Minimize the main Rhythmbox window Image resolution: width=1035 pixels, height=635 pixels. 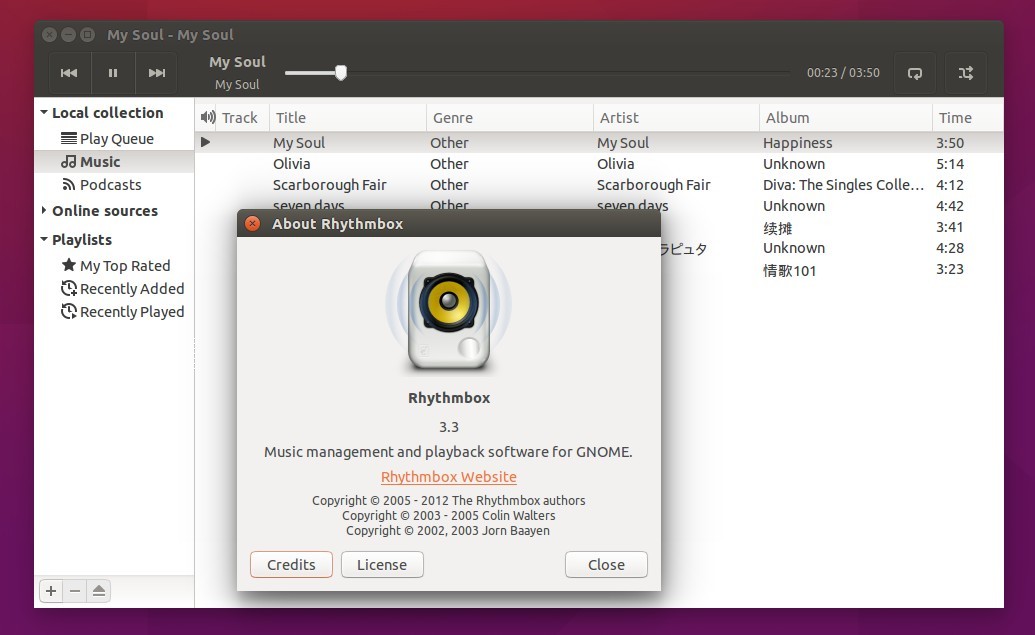(x=68, y=34)
